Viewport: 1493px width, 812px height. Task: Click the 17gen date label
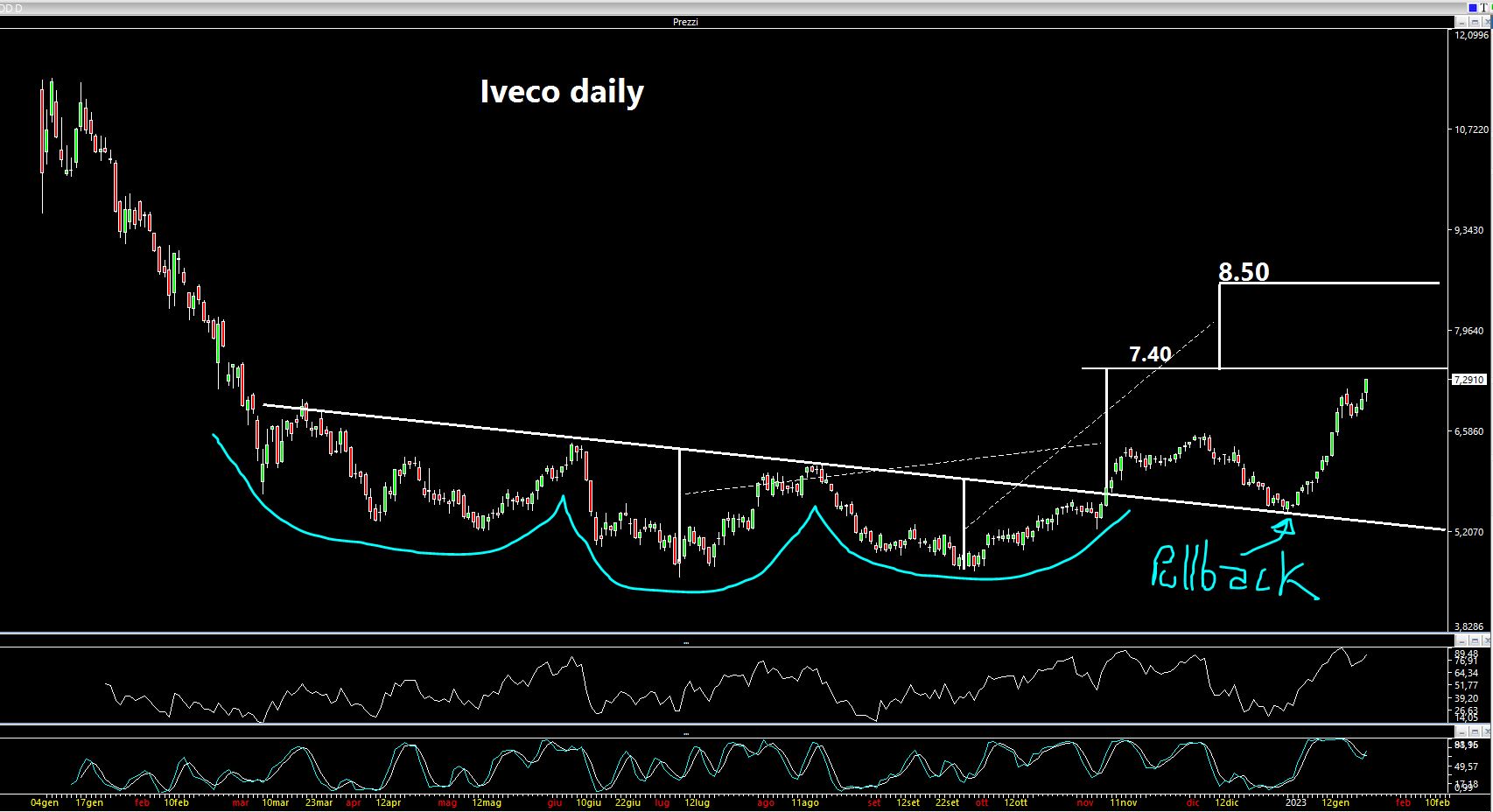click(89, 802)
